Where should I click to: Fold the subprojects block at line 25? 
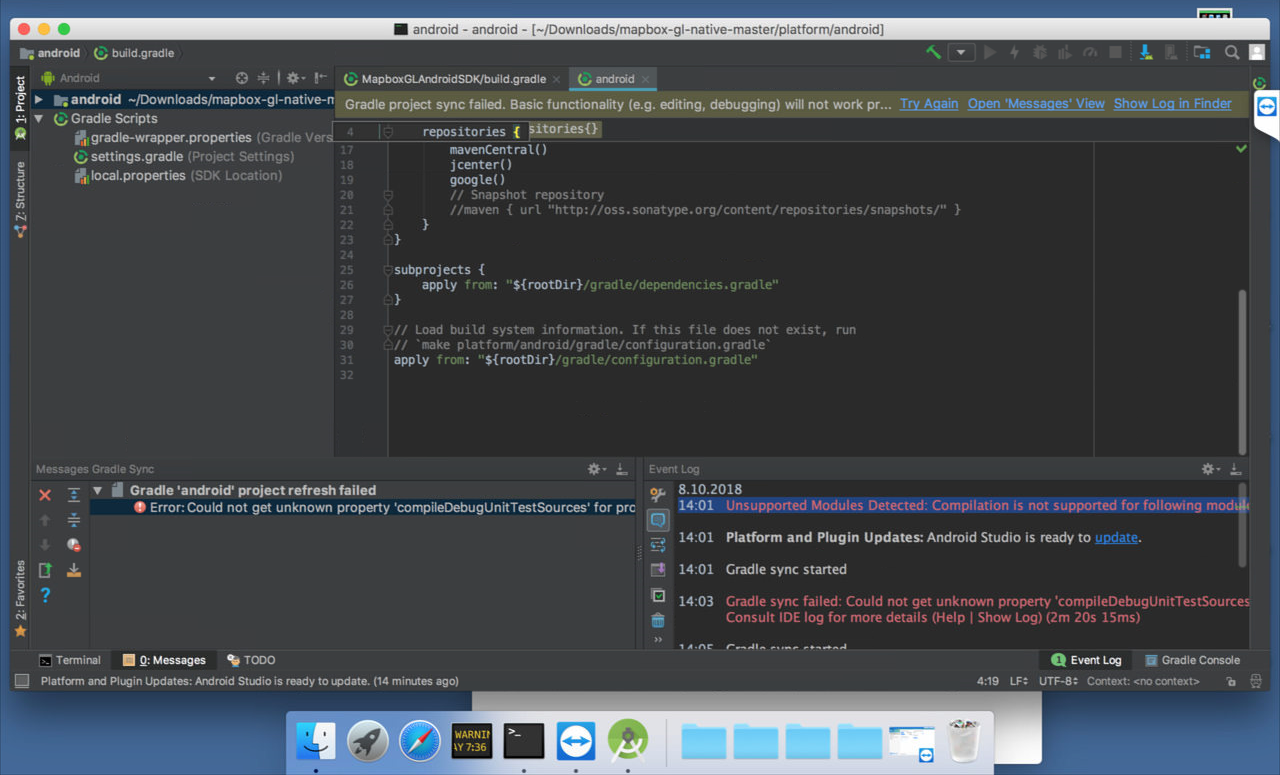(x=388, y=270)
